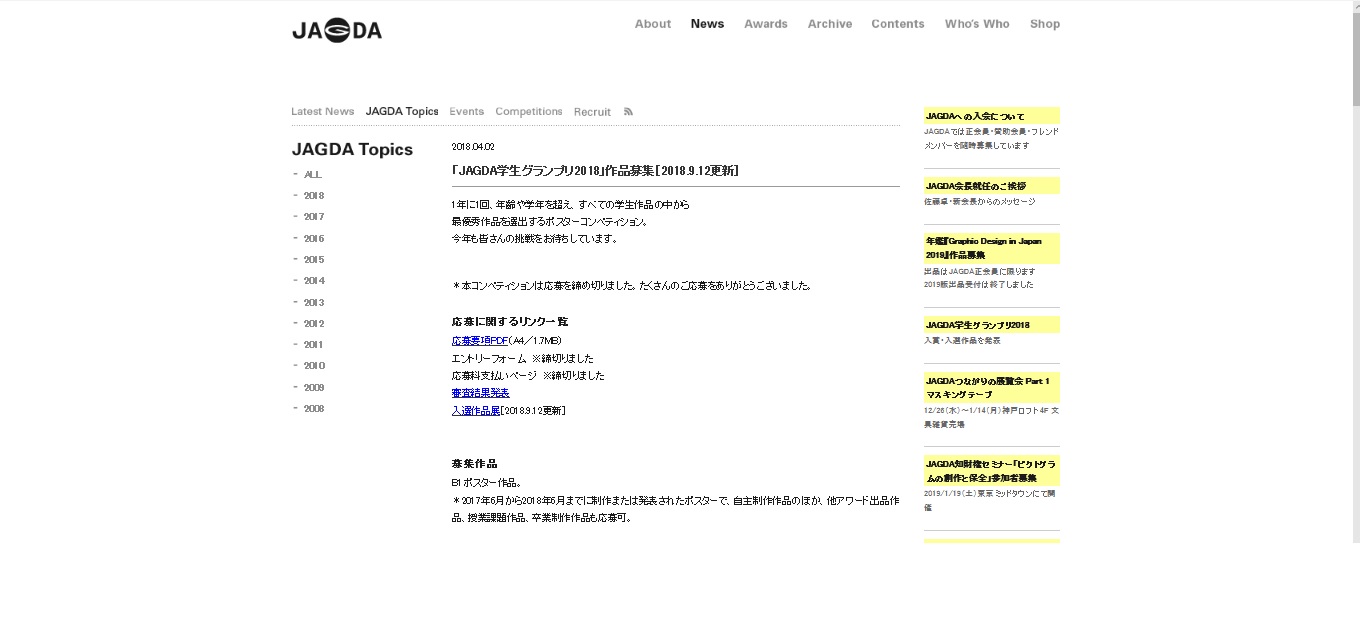Image resolution: width=1360 pixels, height=630 pixels.
Task: Filter topics by year 2018
Action: click(314, 196)
